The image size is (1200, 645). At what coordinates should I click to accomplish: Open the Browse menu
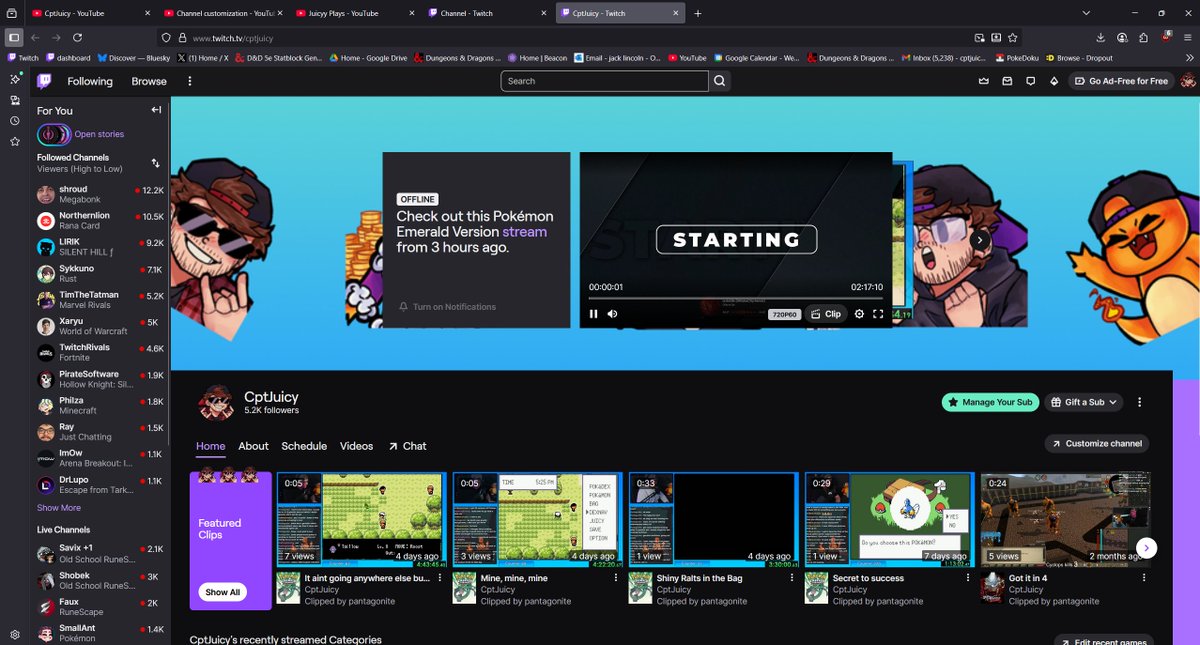pos(148,81)
